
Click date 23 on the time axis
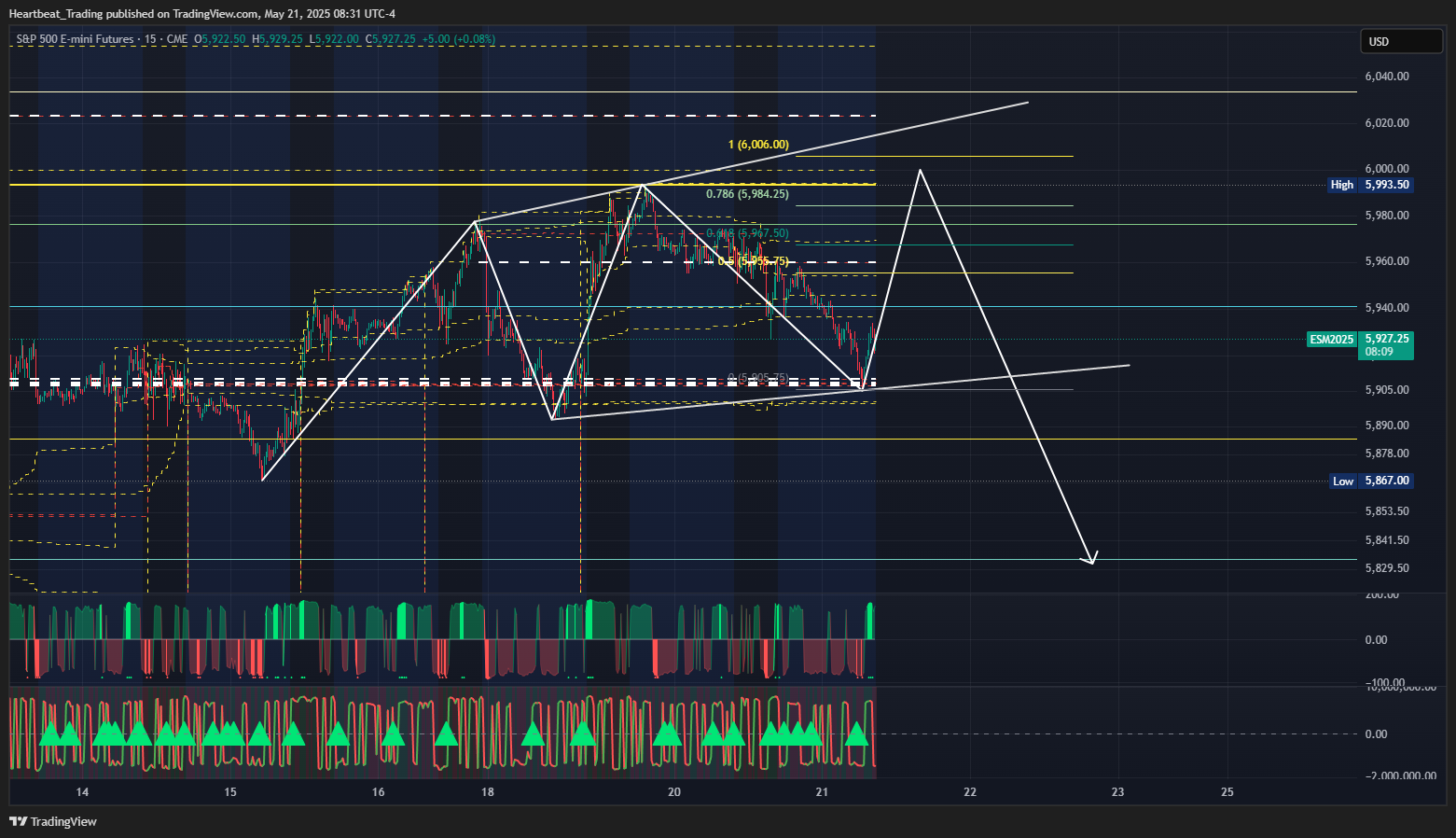[x=1117, y=792]
